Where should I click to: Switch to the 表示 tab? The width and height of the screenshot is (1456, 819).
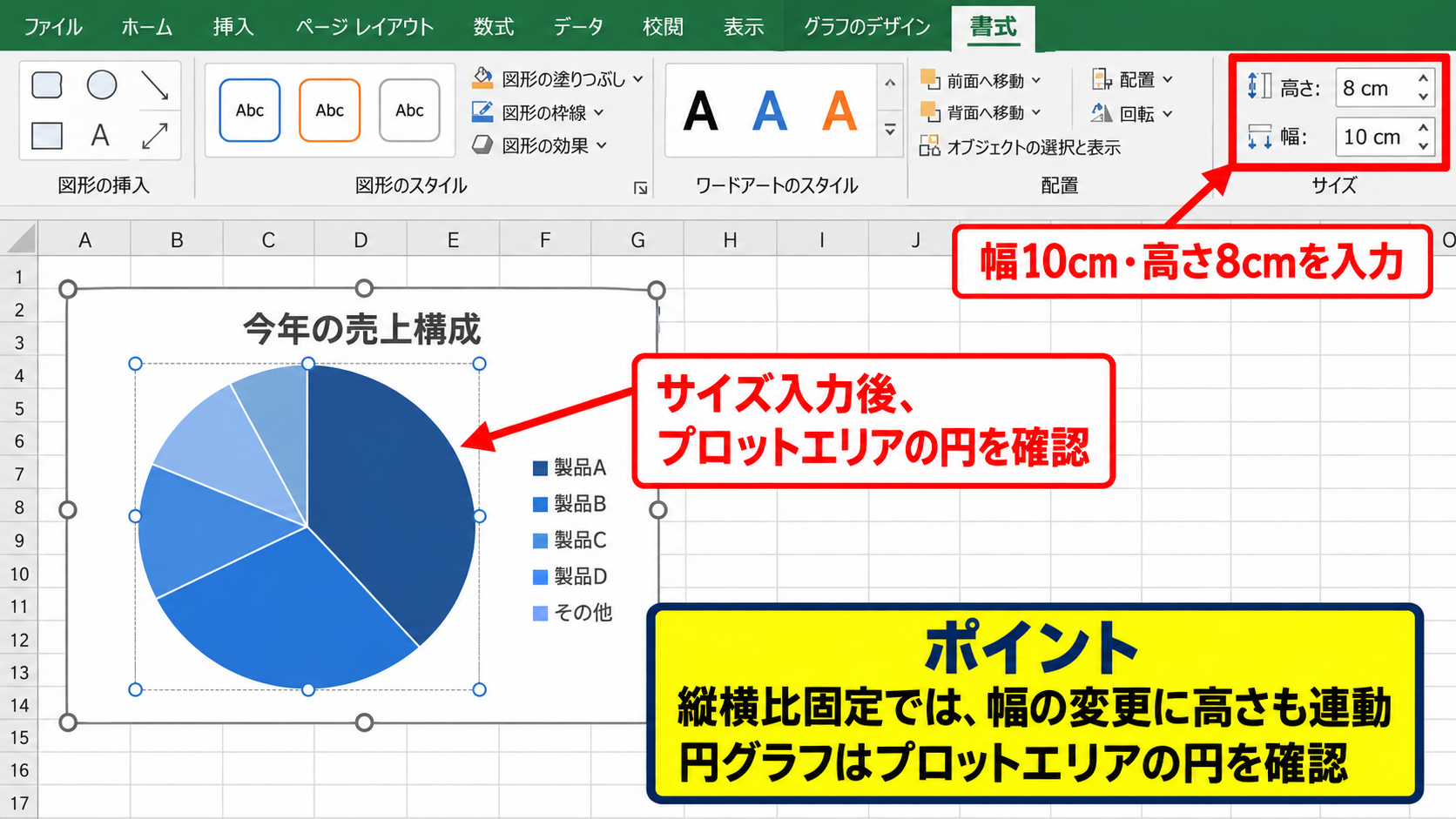coord(744,27)
